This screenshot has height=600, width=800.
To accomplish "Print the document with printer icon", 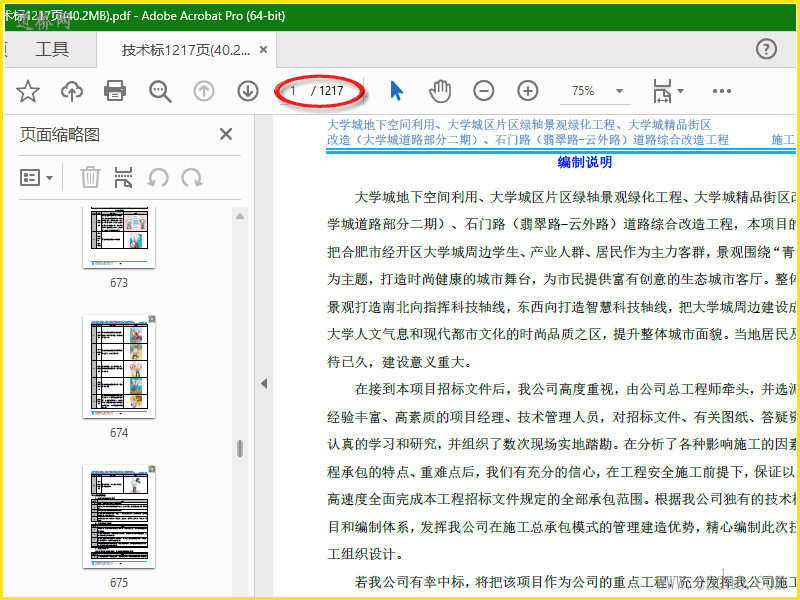I will (x=115, y=91).
